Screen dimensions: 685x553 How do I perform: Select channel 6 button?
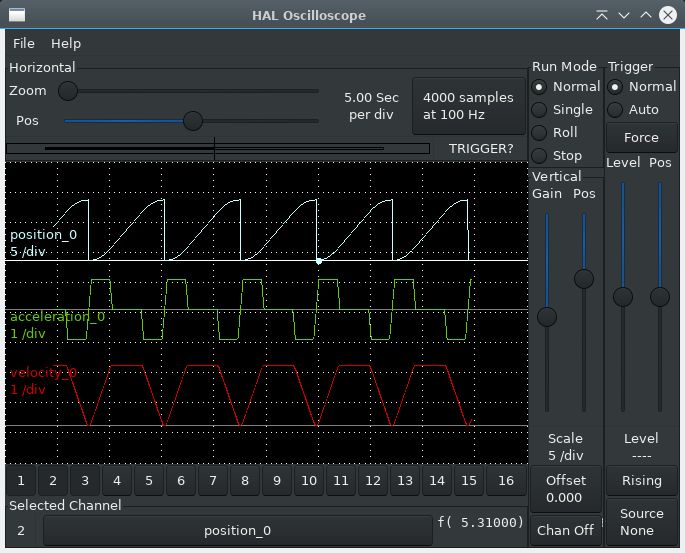[181, 480]
